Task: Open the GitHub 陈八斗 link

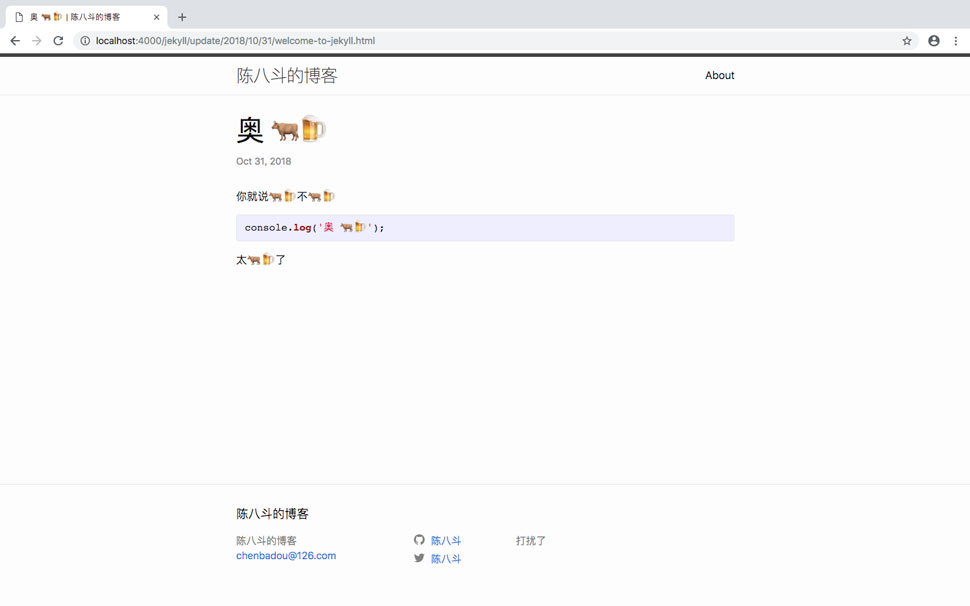Action: [x=445, y=540]
